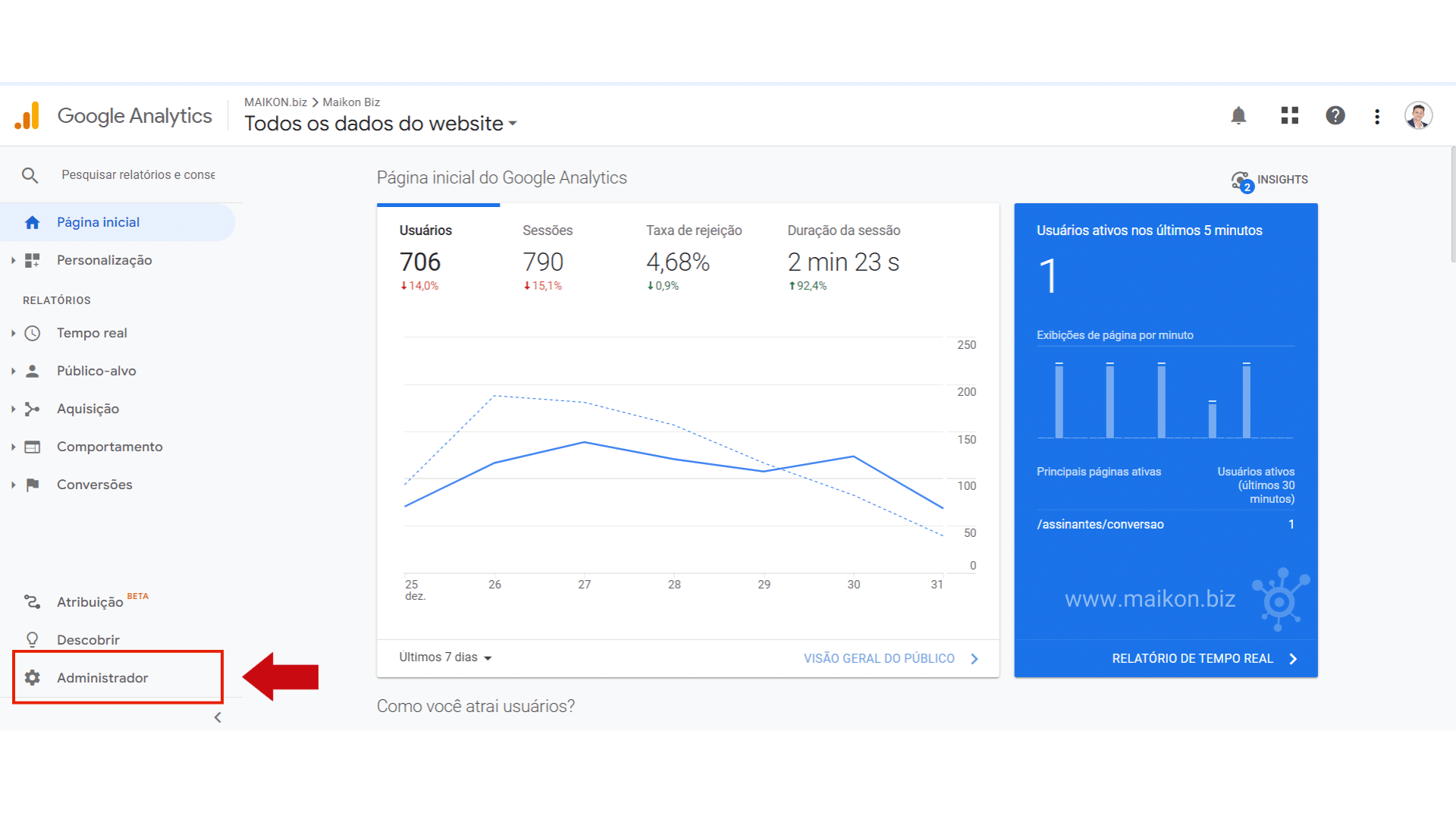Image resolution: width=1456 pixels, height=819 pixels.
Task: Click the Página inicial home icon
Action: (32, 222)
